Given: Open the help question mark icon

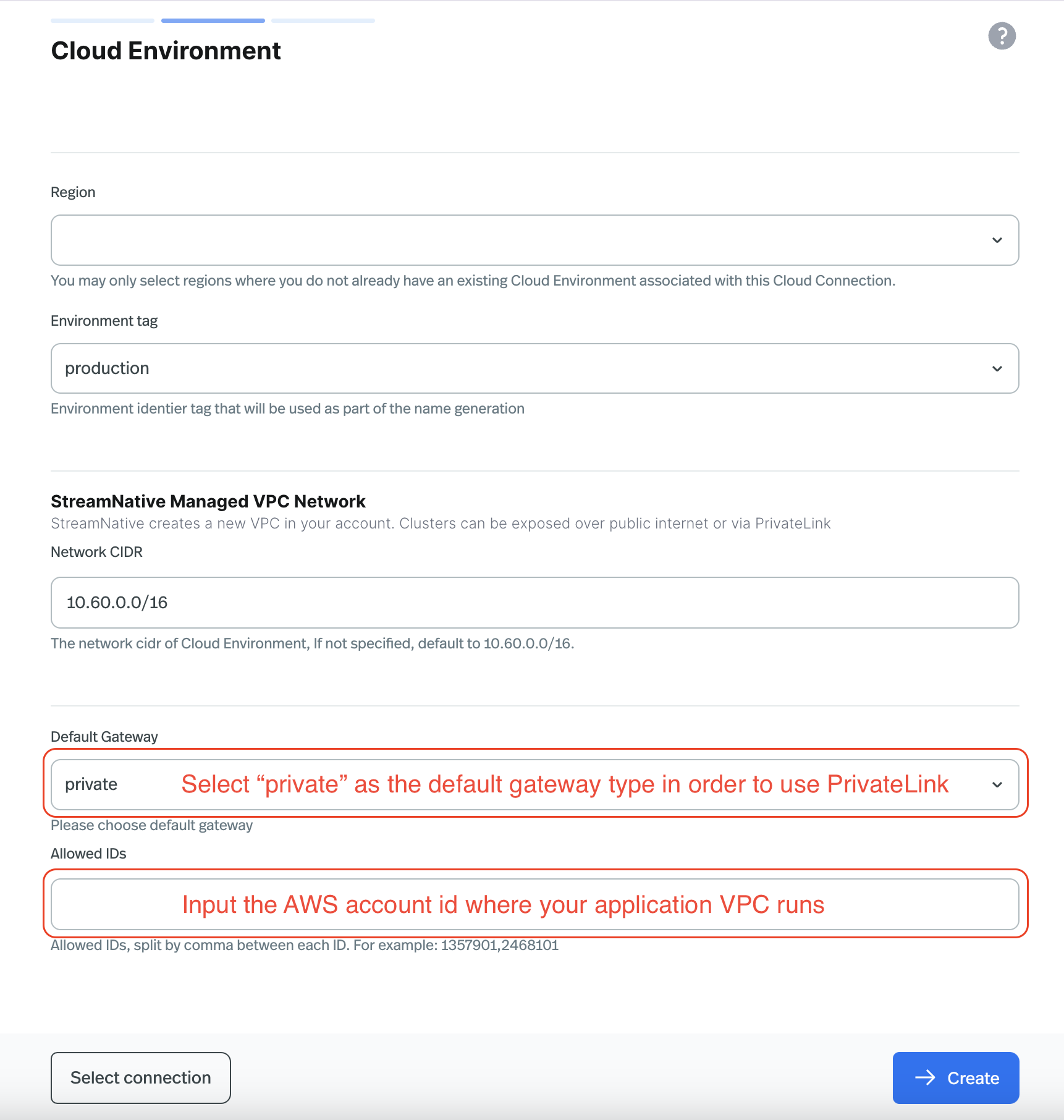Looking at the screenshot, I should pos(1001,36).
